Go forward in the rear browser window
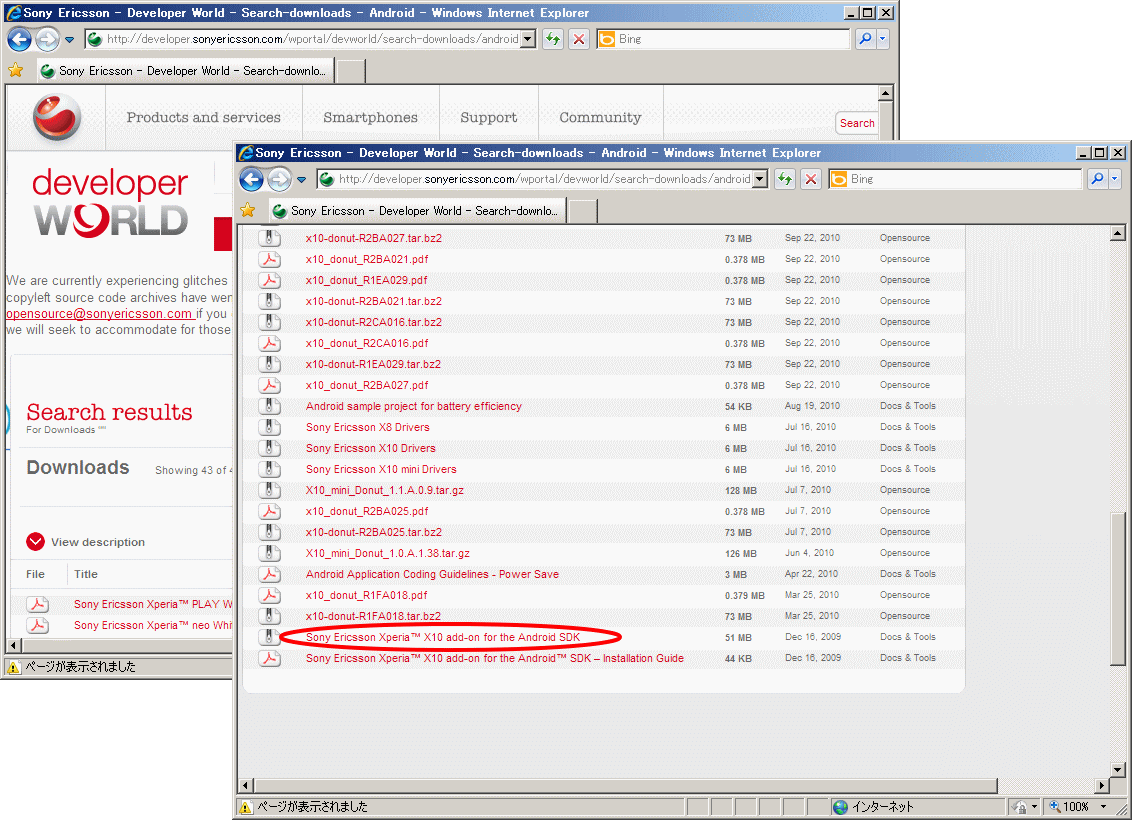1132x820 pixels. click(47, 39)
